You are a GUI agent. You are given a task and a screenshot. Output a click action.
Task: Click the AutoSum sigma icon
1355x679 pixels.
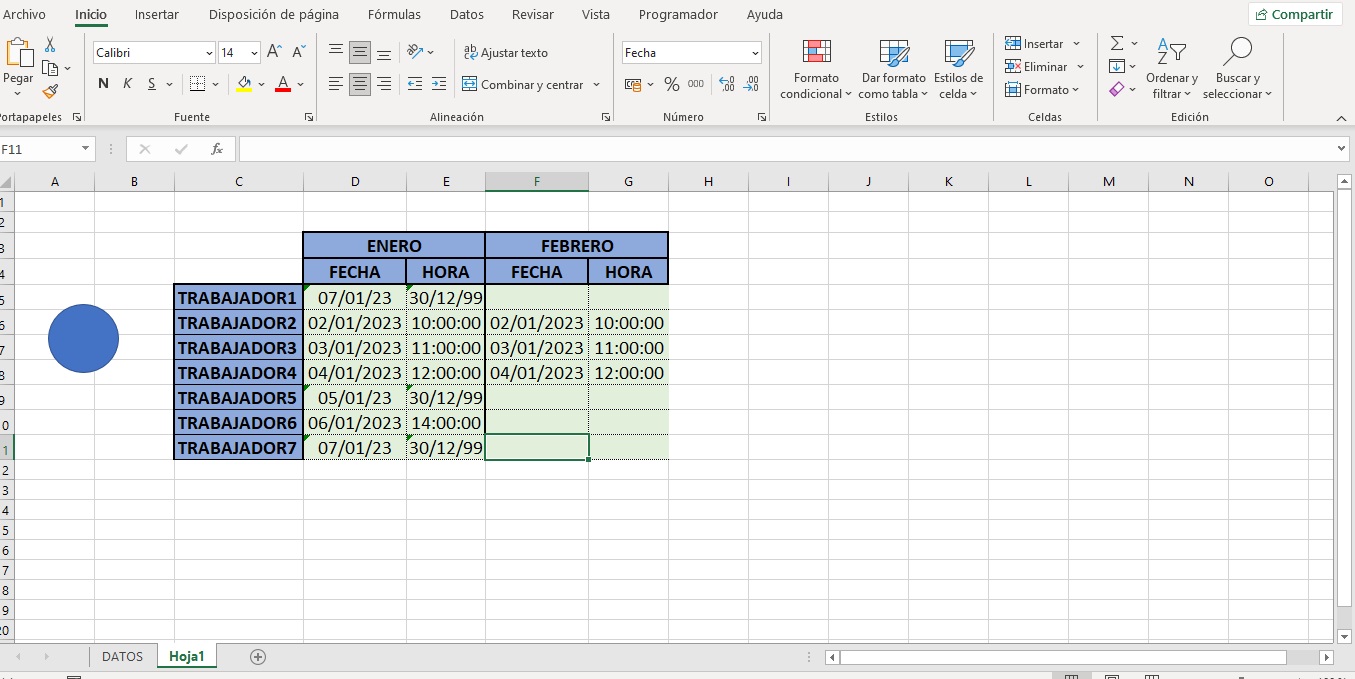(x=1117, y=43)
